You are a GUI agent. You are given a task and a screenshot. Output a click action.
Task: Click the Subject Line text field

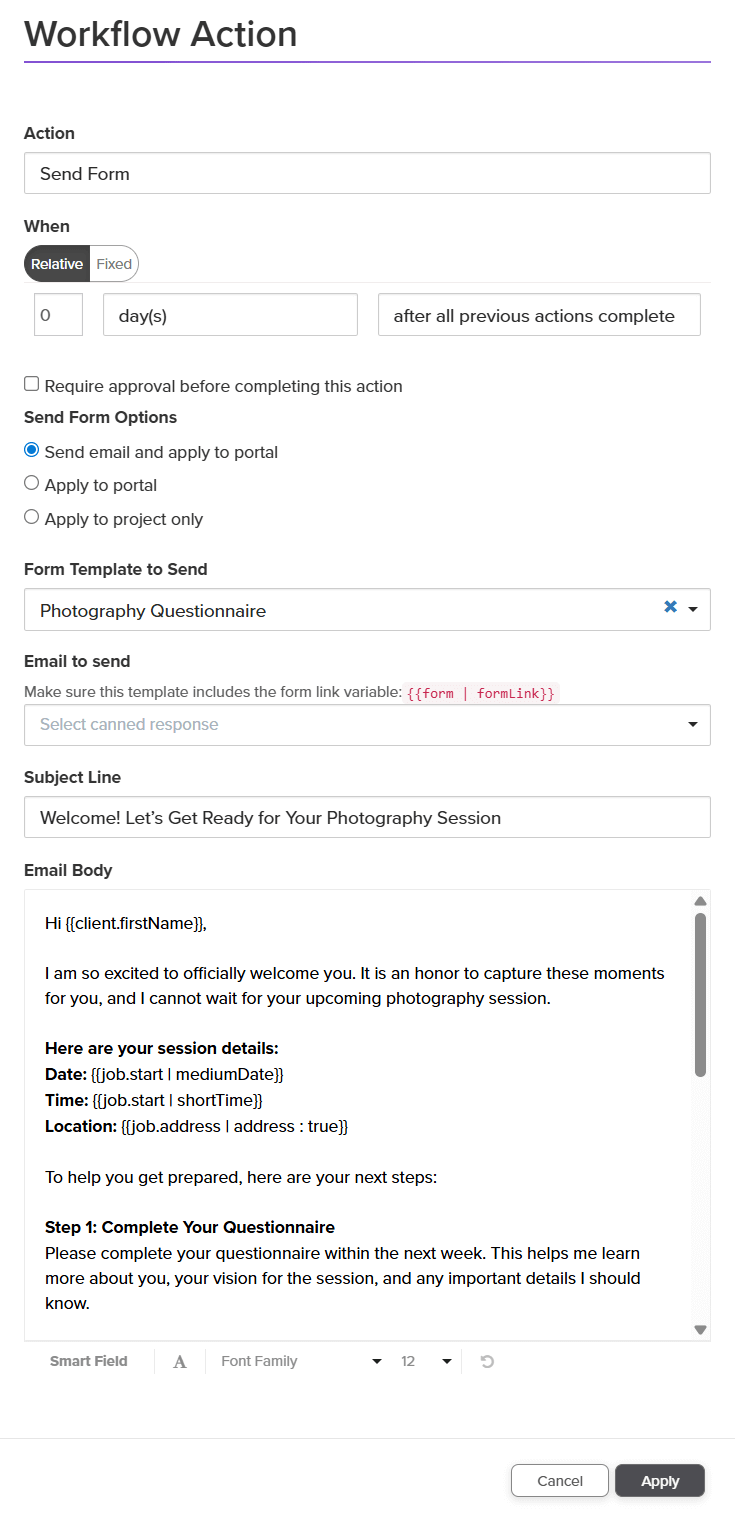tap(367, 817)
